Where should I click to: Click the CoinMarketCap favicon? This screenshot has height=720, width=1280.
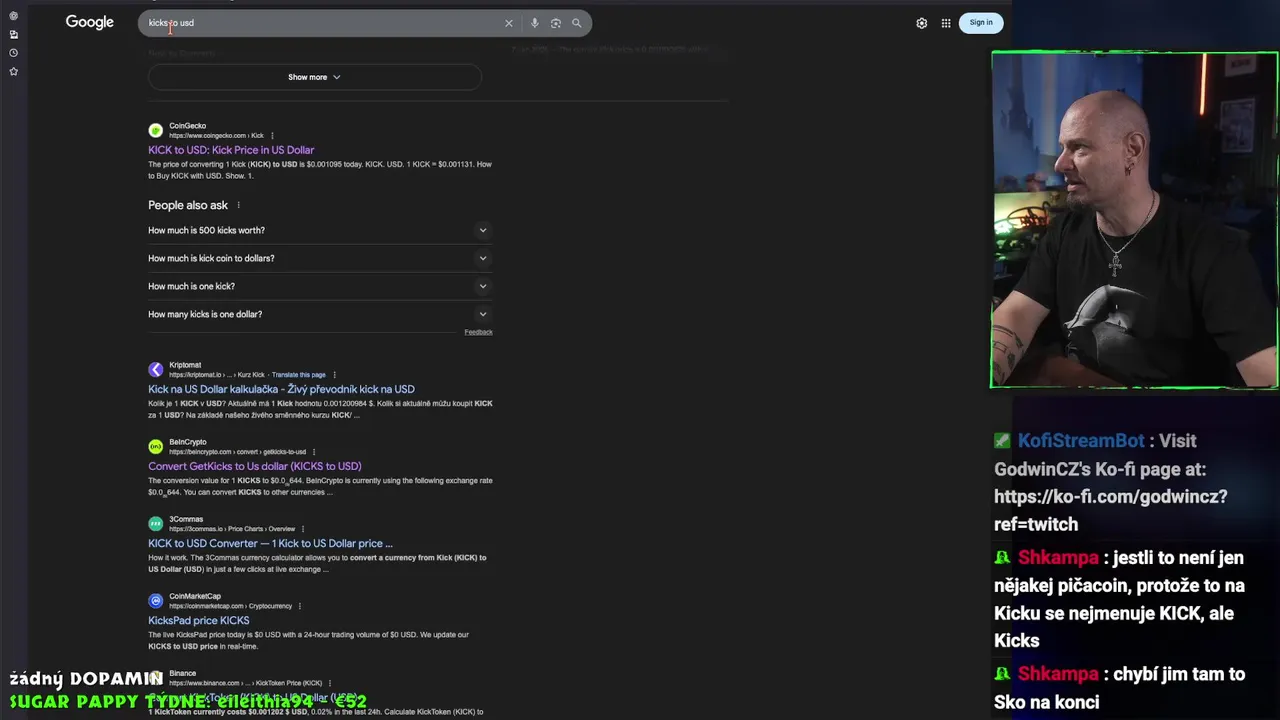click(155, 601)
